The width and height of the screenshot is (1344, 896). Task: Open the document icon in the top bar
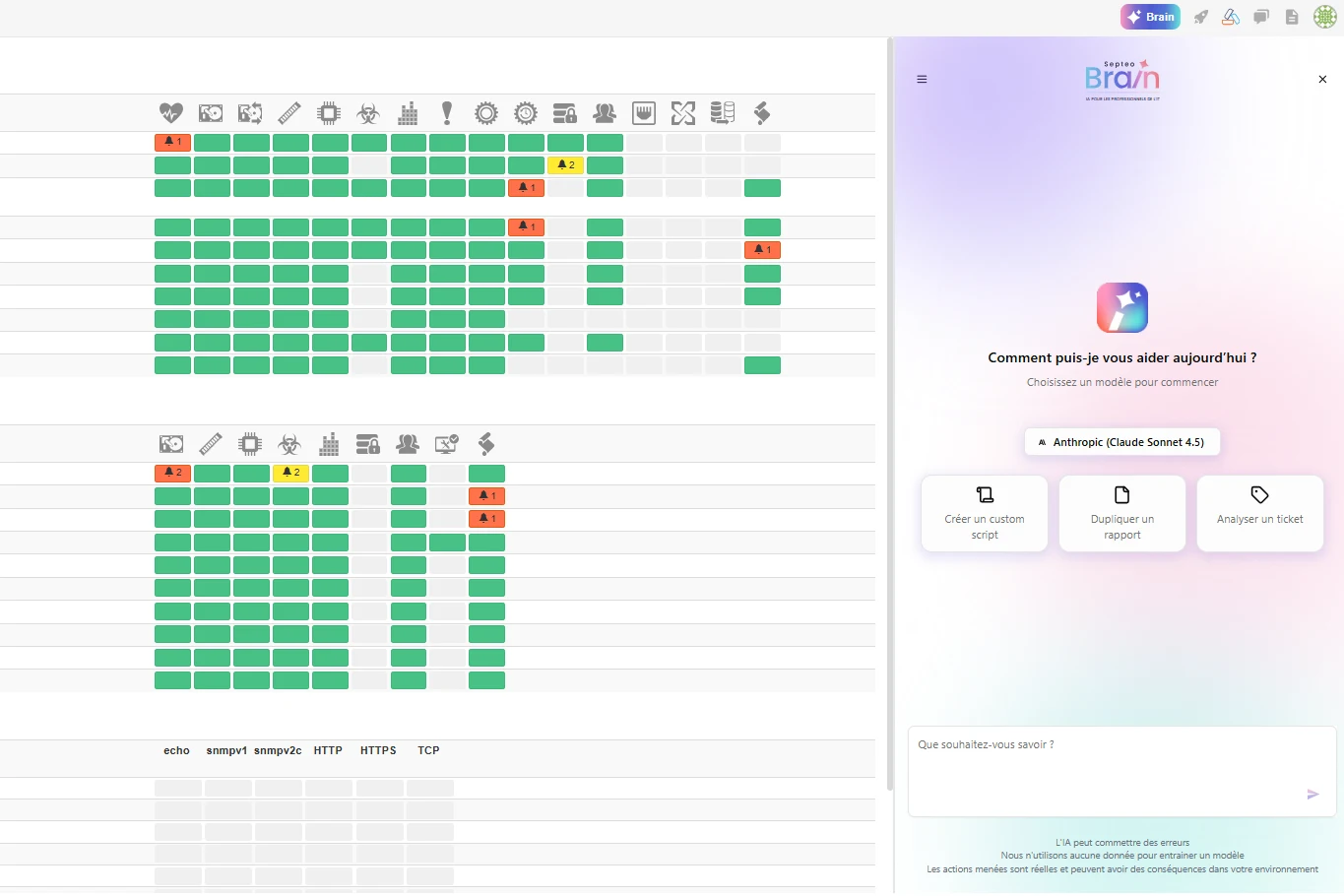pos(1292,17)
